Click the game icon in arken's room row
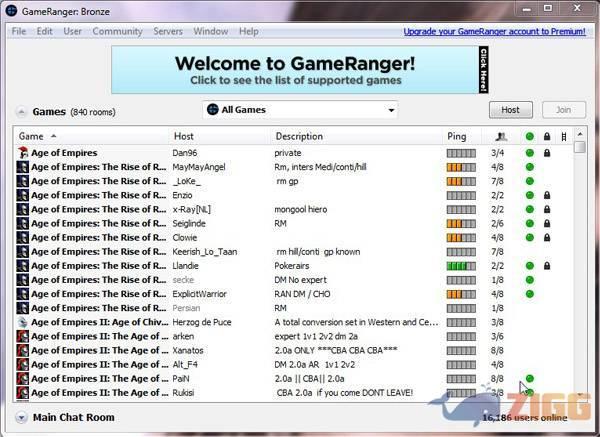Image resolution: width=600 pixels, height=437 pixels. point(22,337)
